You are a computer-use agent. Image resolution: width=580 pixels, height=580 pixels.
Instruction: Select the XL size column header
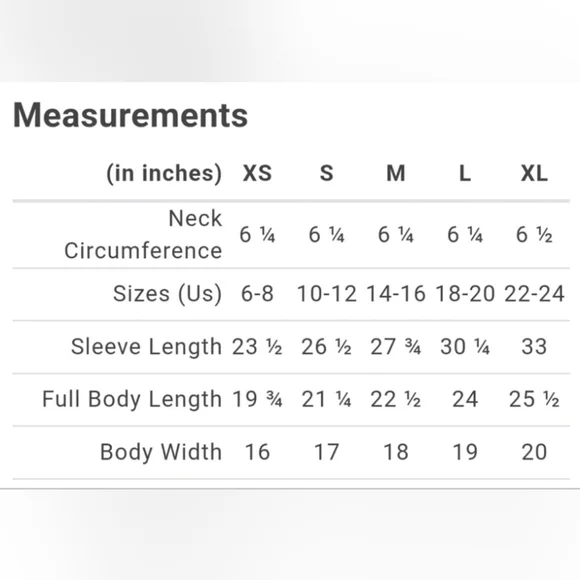point(534,173)
